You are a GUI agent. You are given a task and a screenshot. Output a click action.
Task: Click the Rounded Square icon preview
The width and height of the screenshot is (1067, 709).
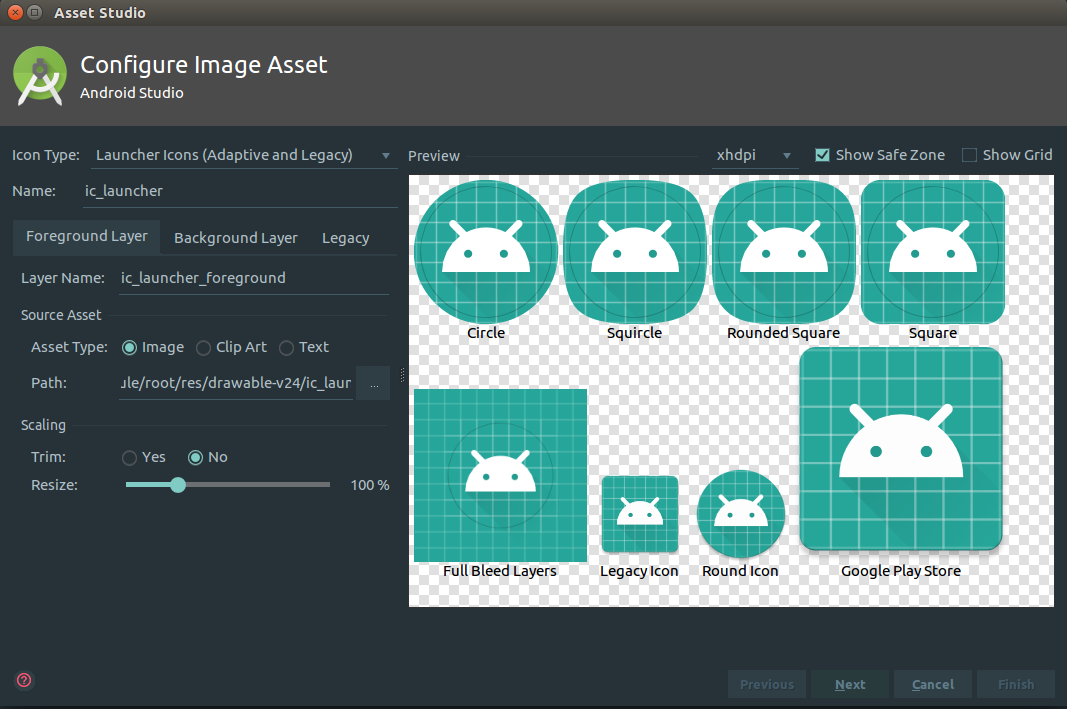[784, 251]
